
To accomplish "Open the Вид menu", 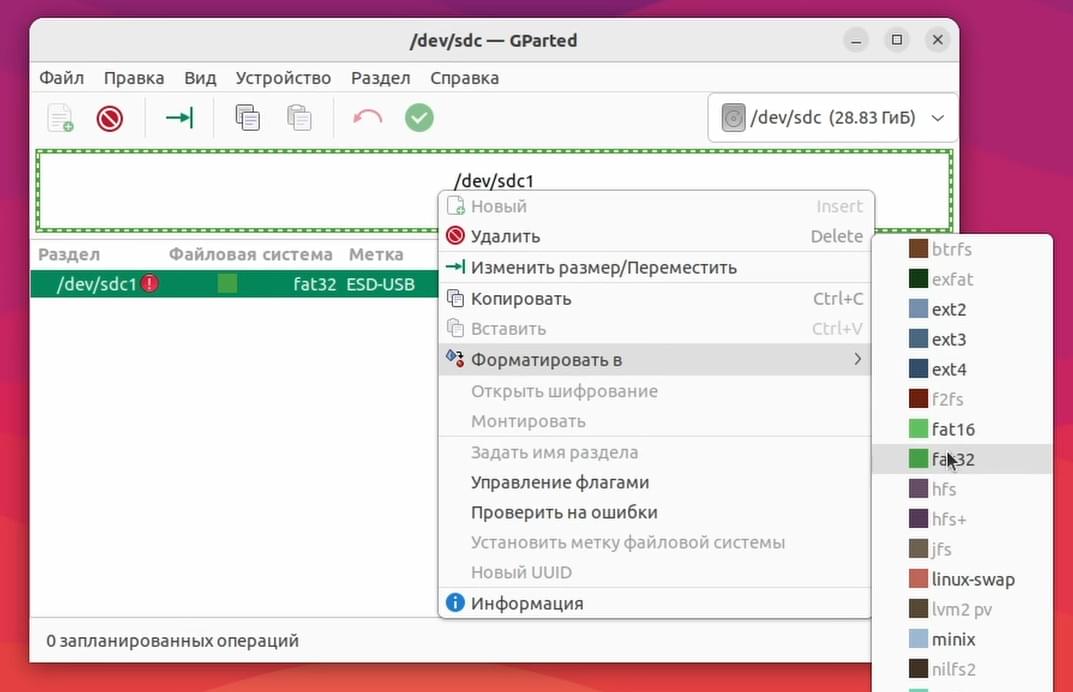I will pos(200,78).
